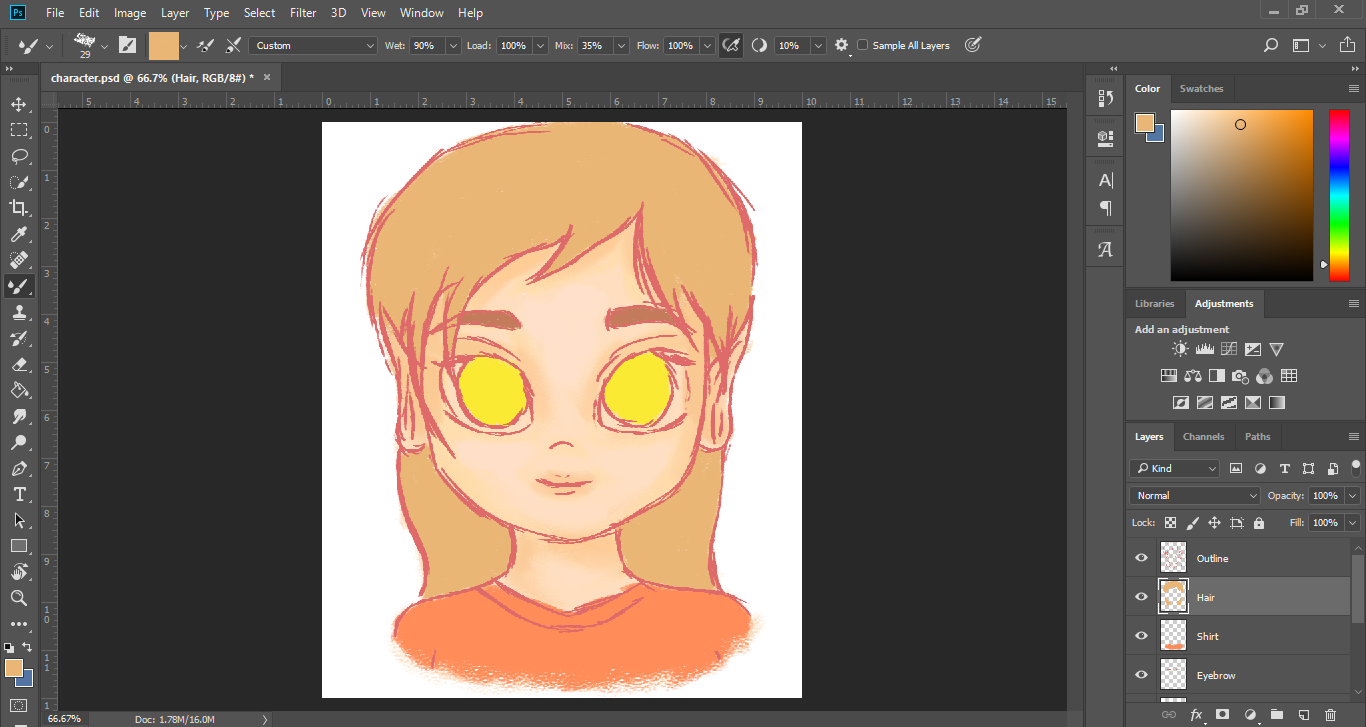Select the Horizontal Type tool
1366x727 pixels.
19,494
